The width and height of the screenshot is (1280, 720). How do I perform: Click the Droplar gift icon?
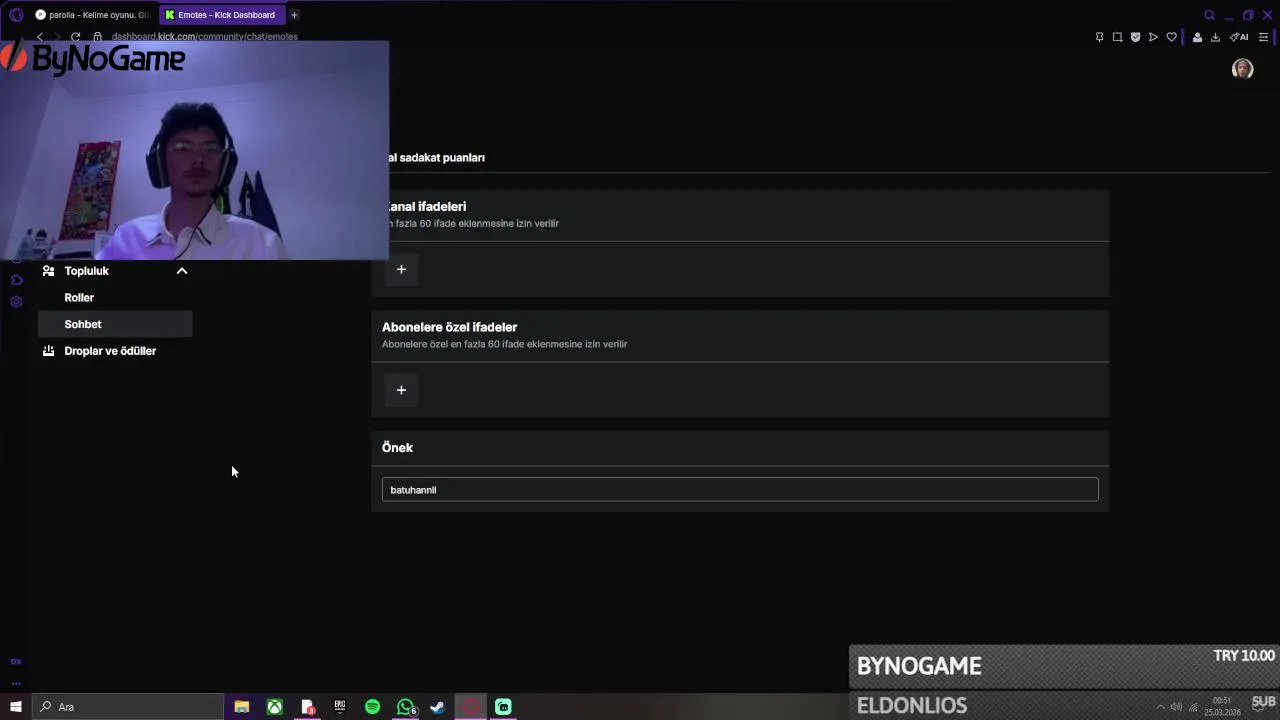click(x=48, y=351)
